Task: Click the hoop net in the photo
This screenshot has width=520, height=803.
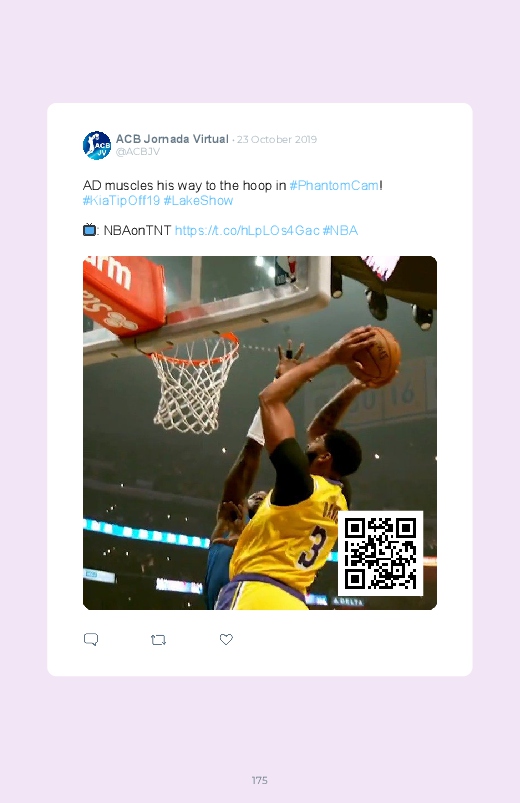Action: click(195, 385)
